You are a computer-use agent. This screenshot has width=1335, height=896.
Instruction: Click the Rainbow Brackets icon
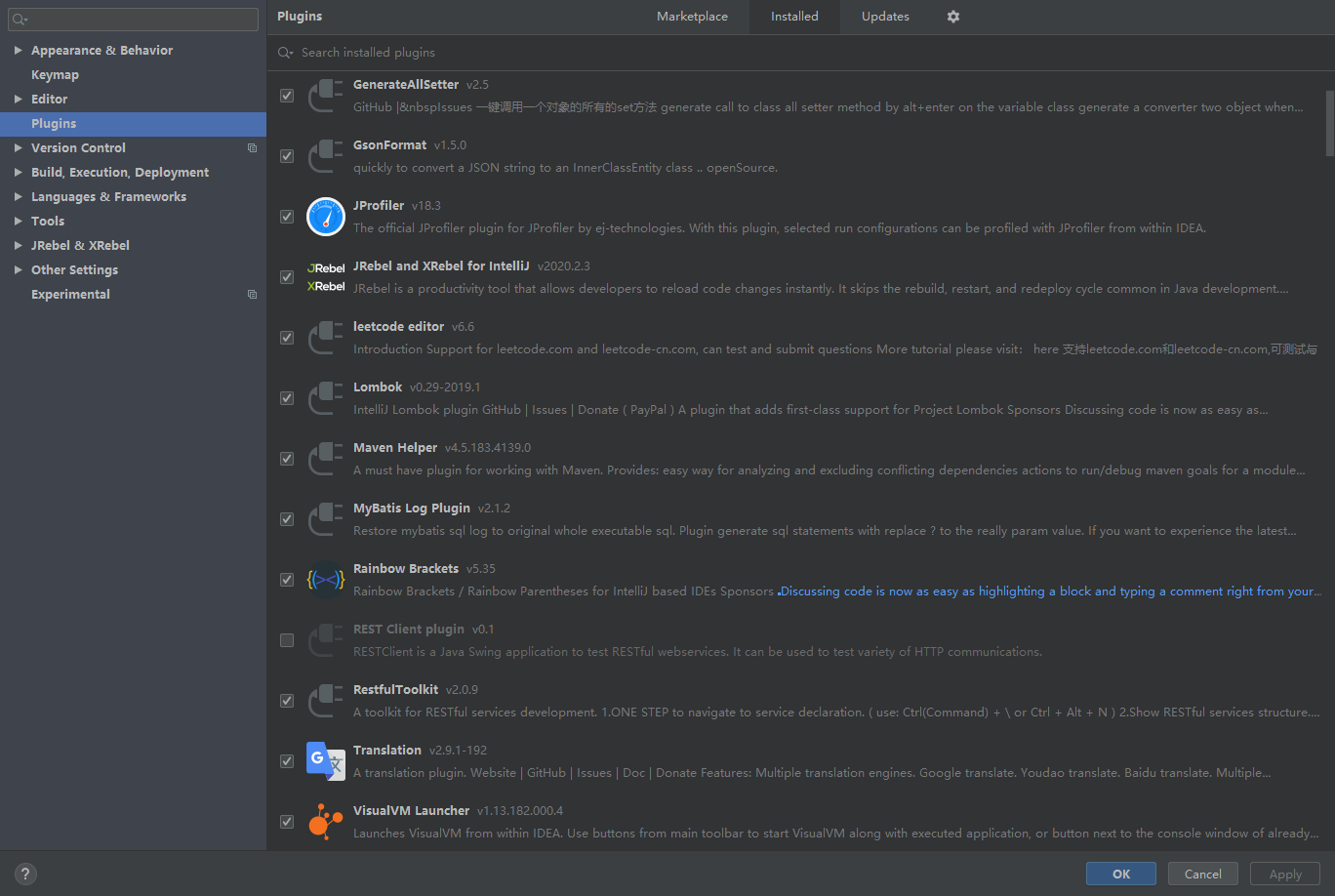point(326,580)
